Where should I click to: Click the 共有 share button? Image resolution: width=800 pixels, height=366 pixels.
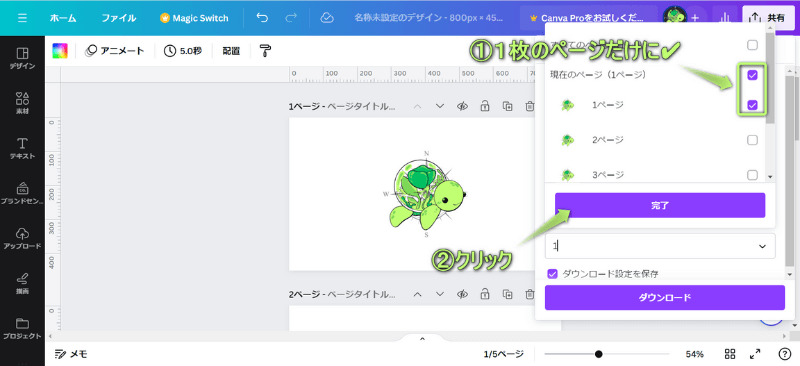pos(769,18)
